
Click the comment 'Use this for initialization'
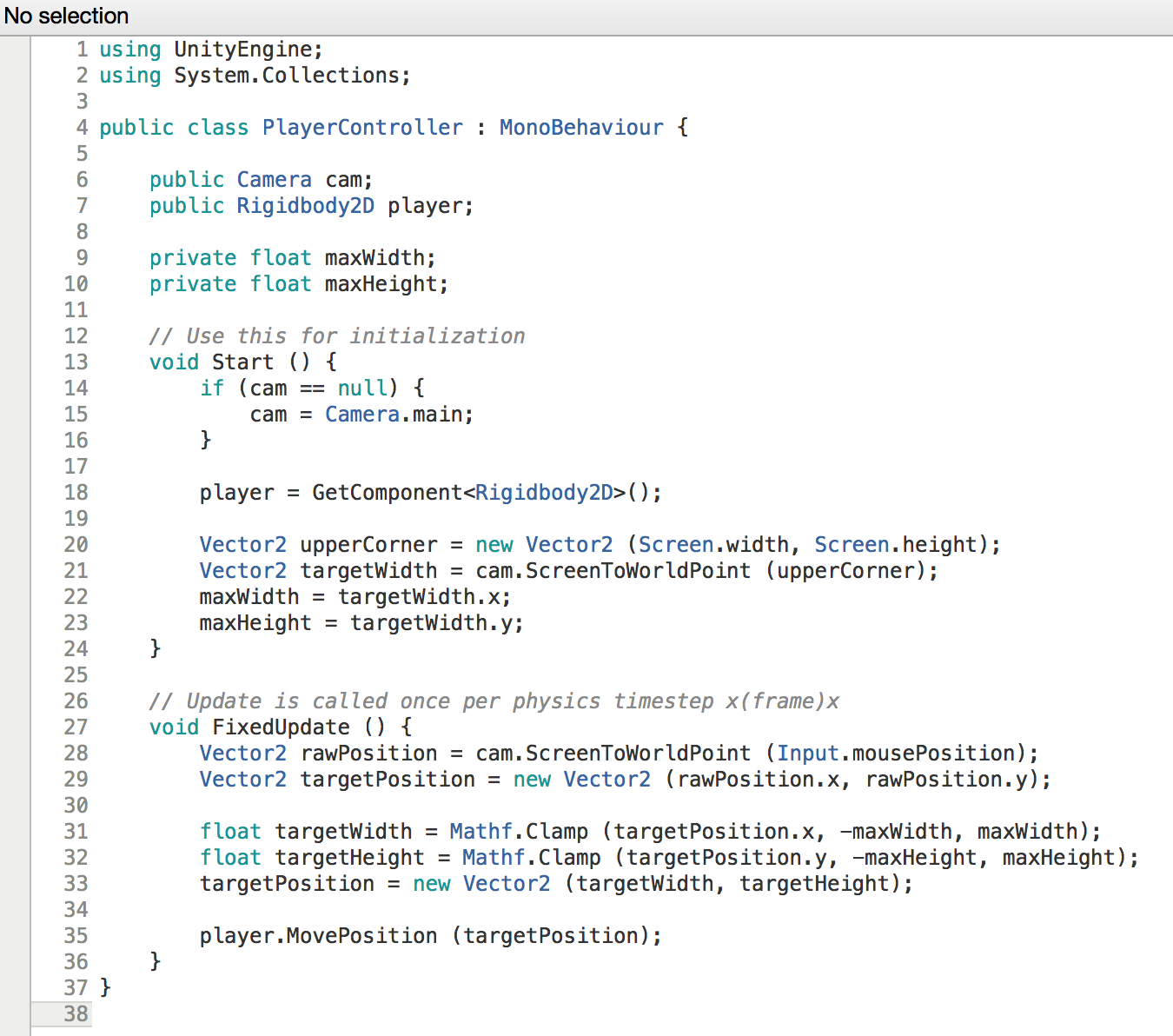click(x=337, y=336)
